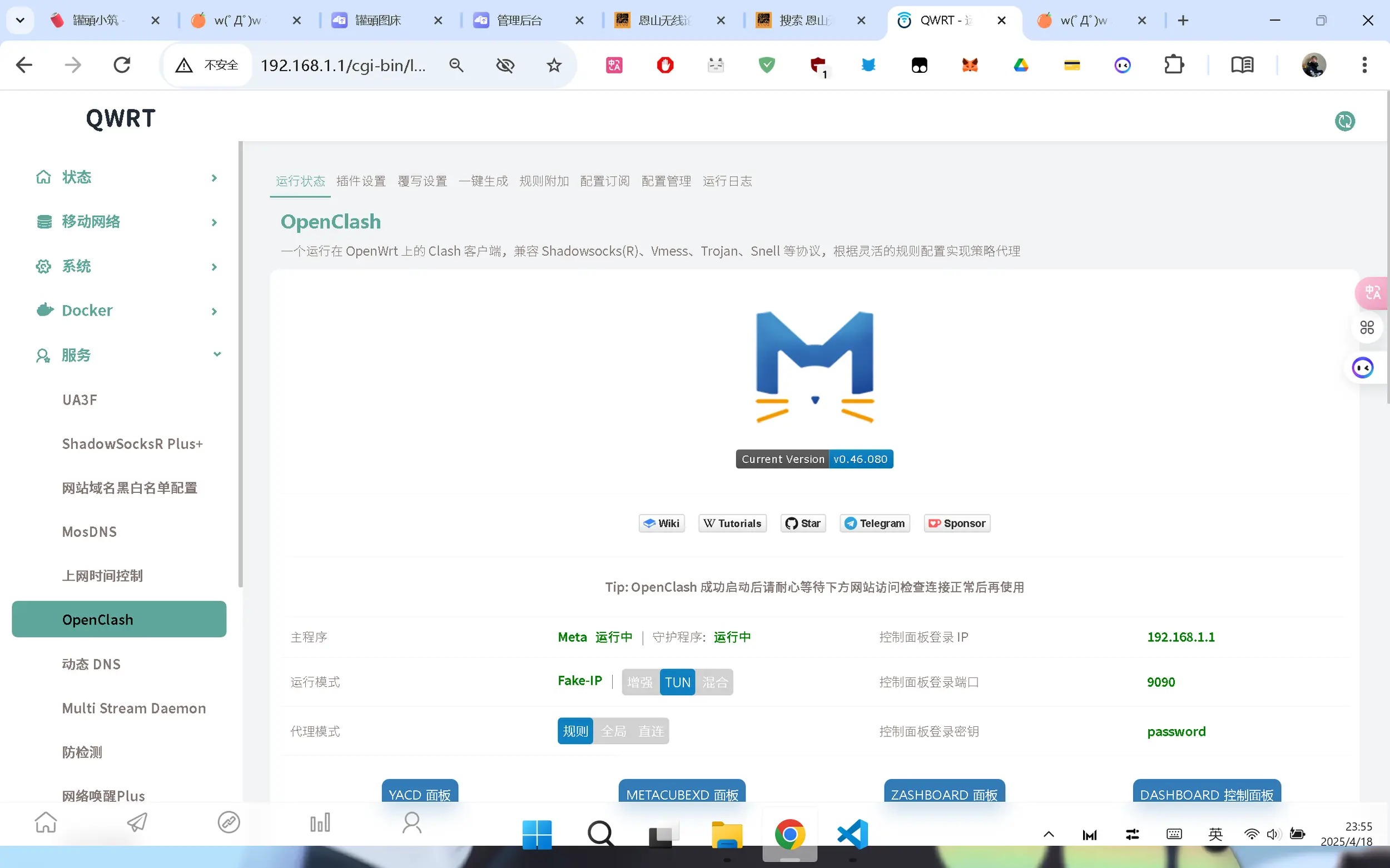Open the Wiki badge link
The height and width of the screenshot is (868, 1390).
(x=662, y=523)
